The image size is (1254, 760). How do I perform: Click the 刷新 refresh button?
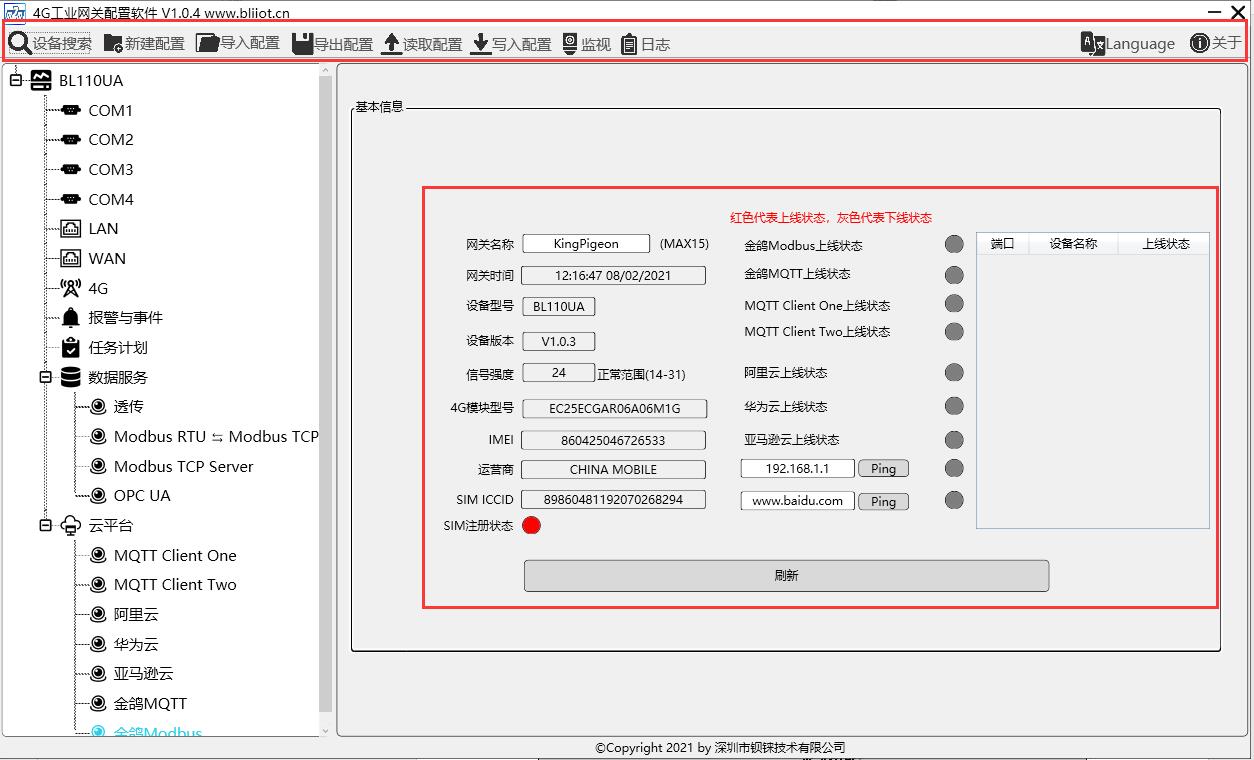pyautogui.click(x=786, y=576)
